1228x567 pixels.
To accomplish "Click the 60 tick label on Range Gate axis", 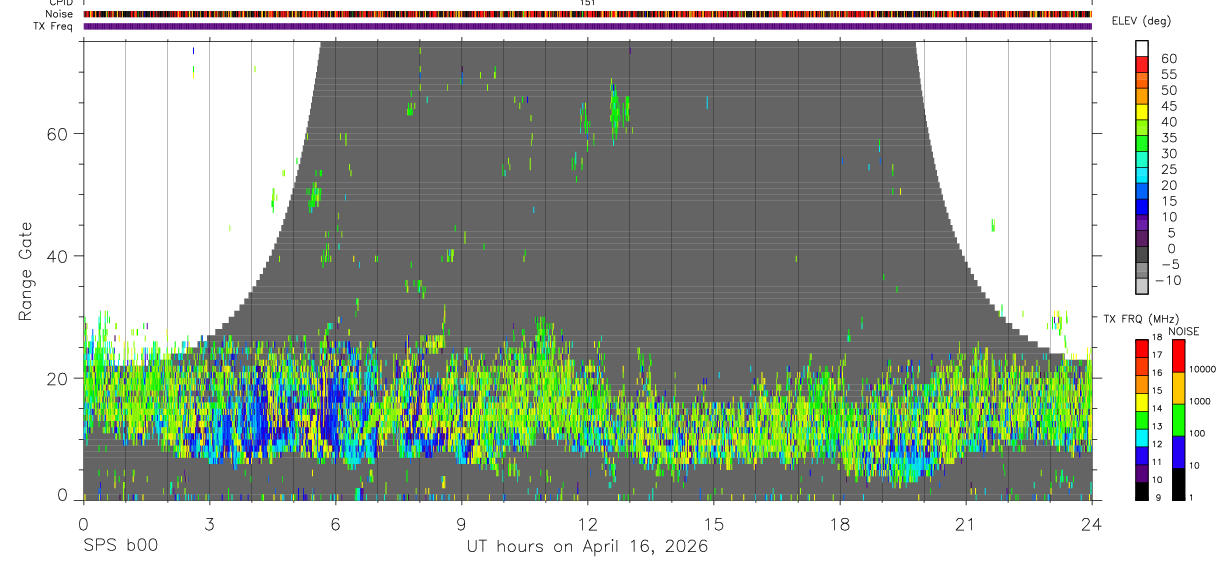I will click(x=59, y=133).
